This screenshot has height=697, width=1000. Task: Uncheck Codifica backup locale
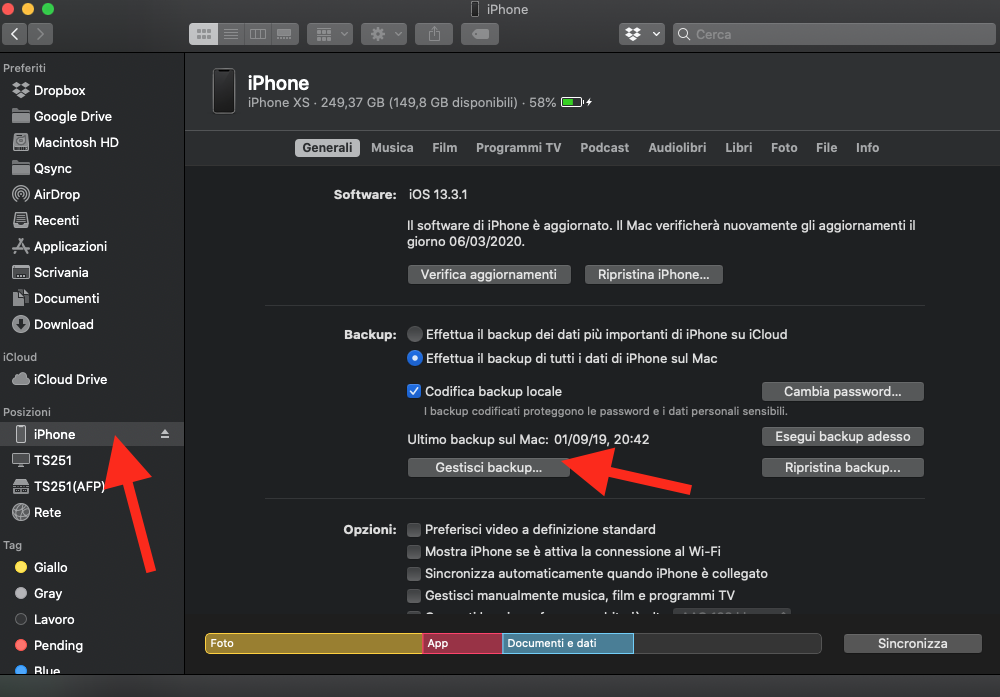click(414, 391)
